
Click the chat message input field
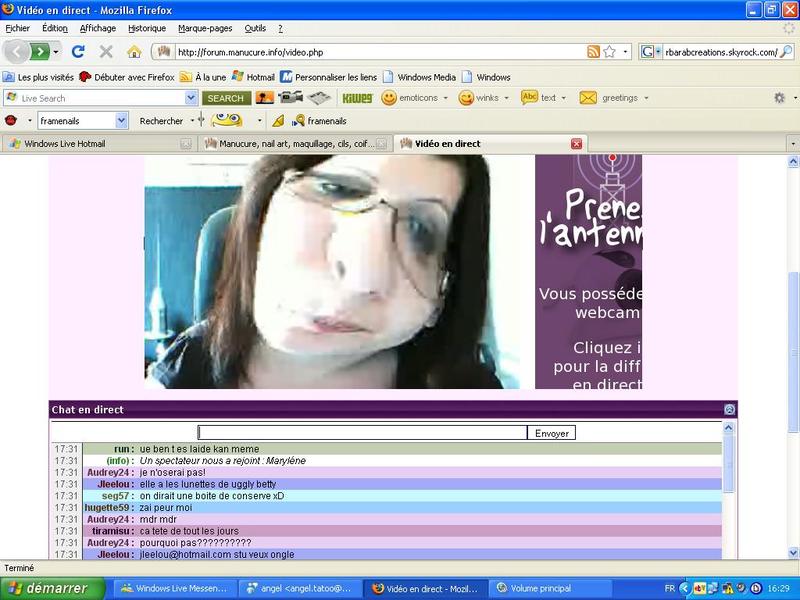[x=362, y=433]
